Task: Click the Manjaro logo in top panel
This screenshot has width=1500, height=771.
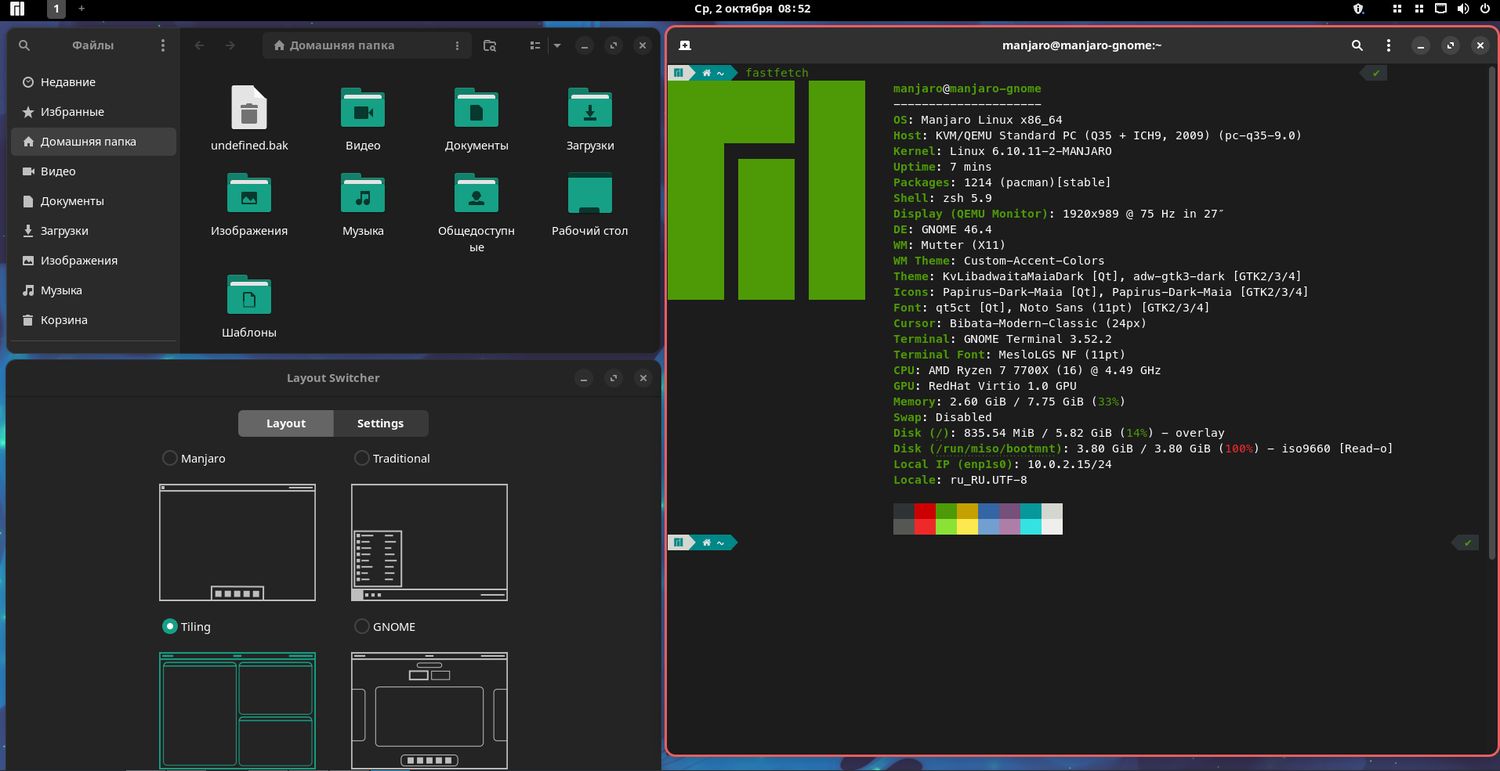Action: click(17, 9)
